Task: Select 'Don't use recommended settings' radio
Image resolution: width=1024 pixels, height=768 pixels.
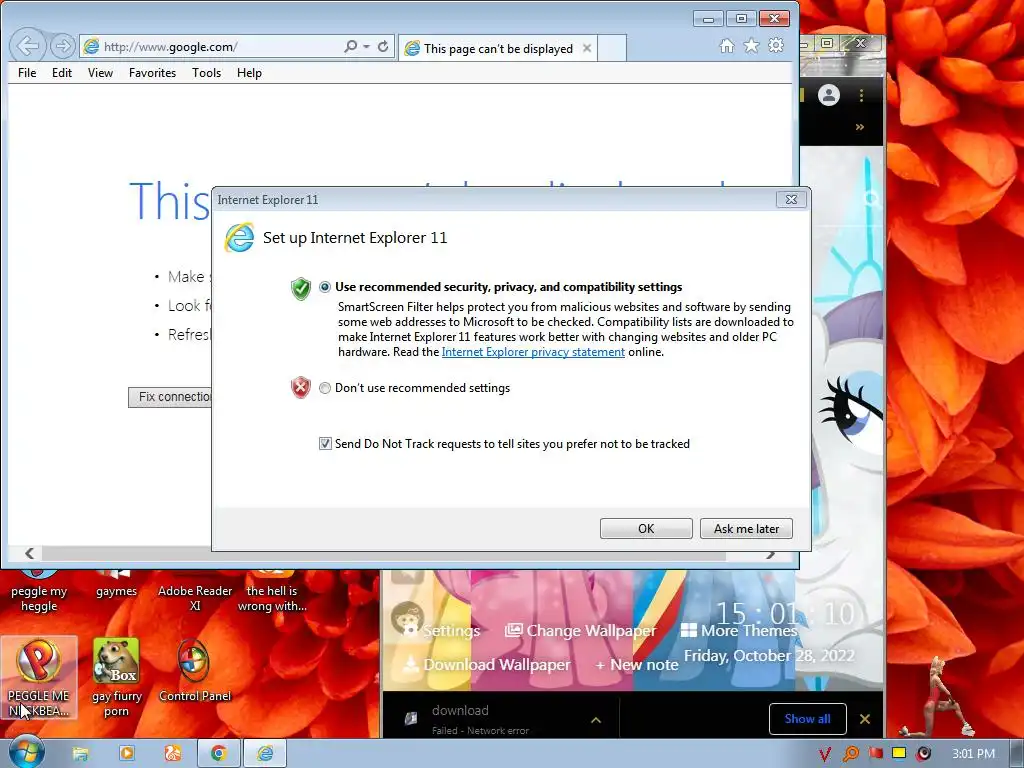Action: tap(325, 388)
